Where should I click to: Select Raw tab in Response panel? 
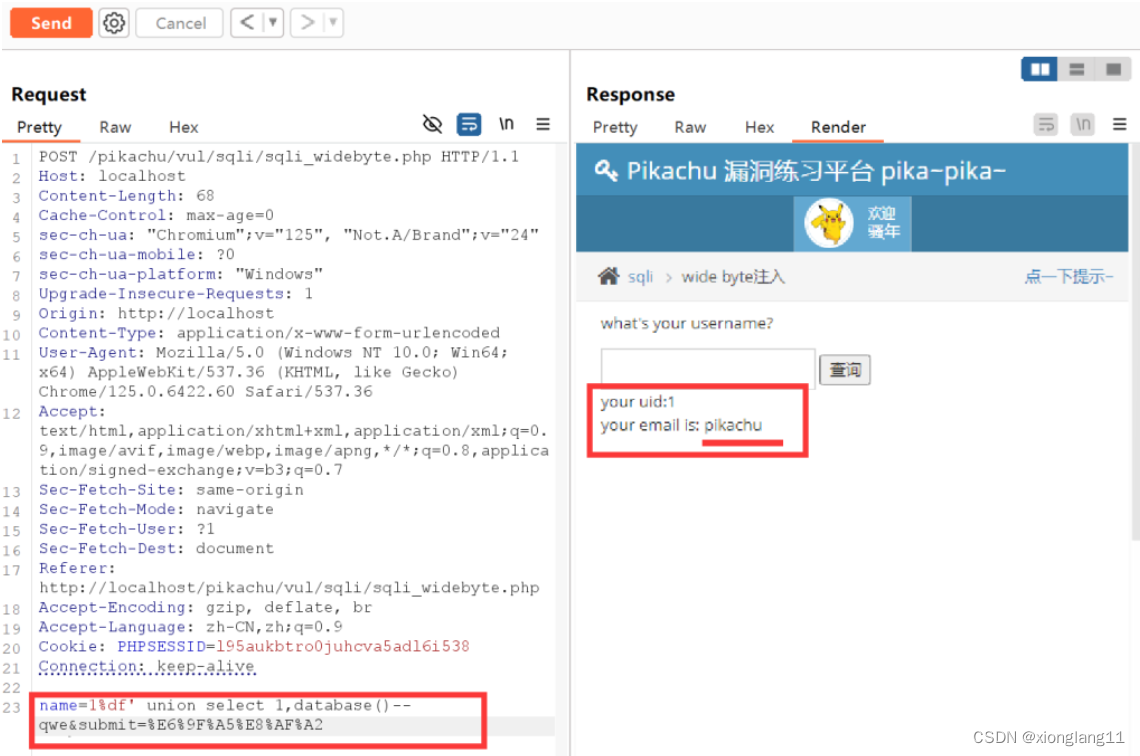pyautogui.click(x=690, y=127)
